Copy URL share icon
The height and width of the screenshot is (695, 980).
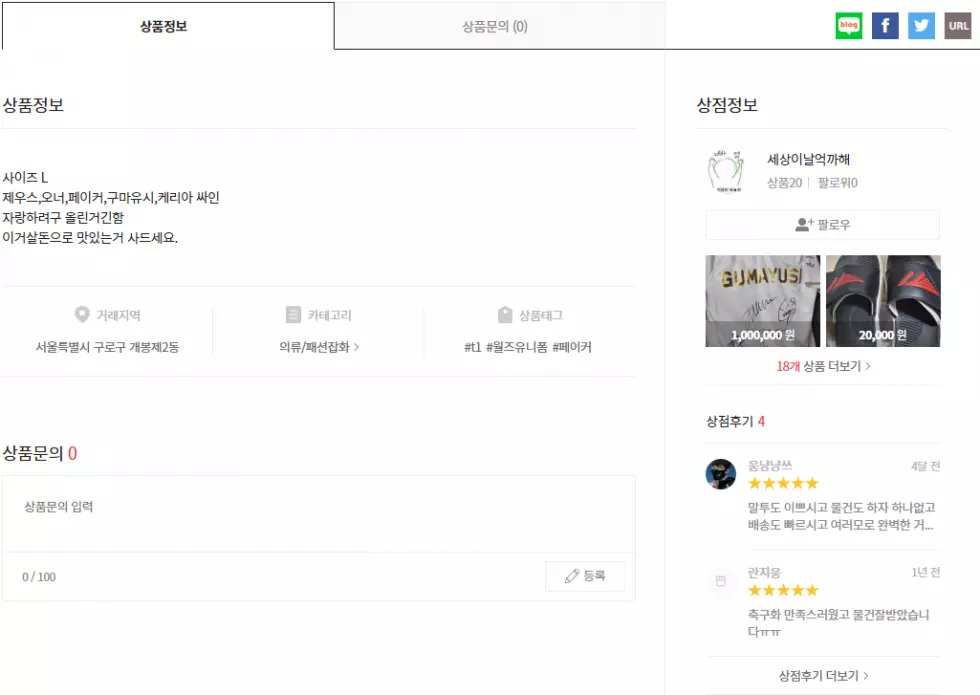pos(958,26)
